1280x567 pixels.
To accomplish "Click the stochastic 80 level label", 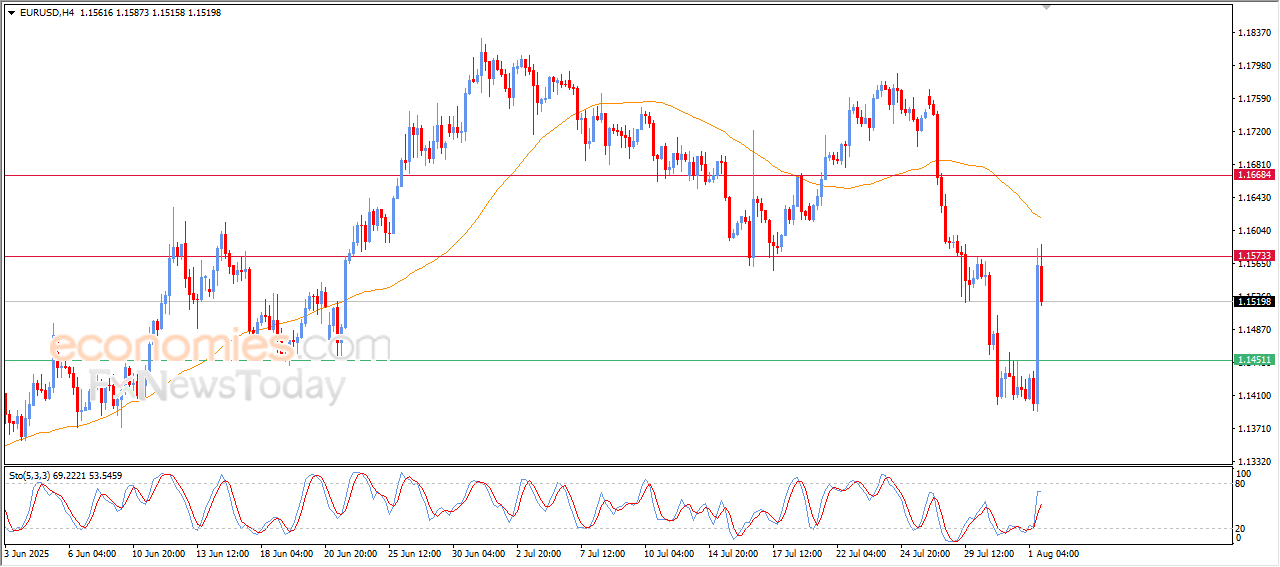I will pyautogui.click(x=1242, y=485).
